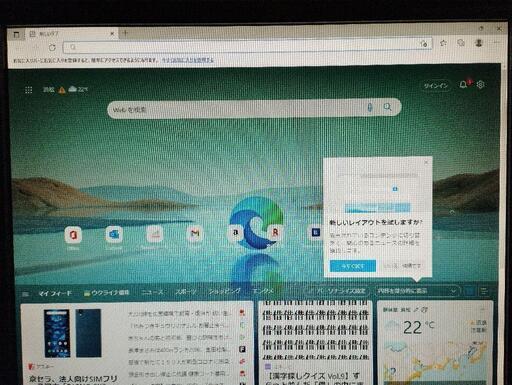
Task: Select the スポーツ feed tab
Action: 186,292
